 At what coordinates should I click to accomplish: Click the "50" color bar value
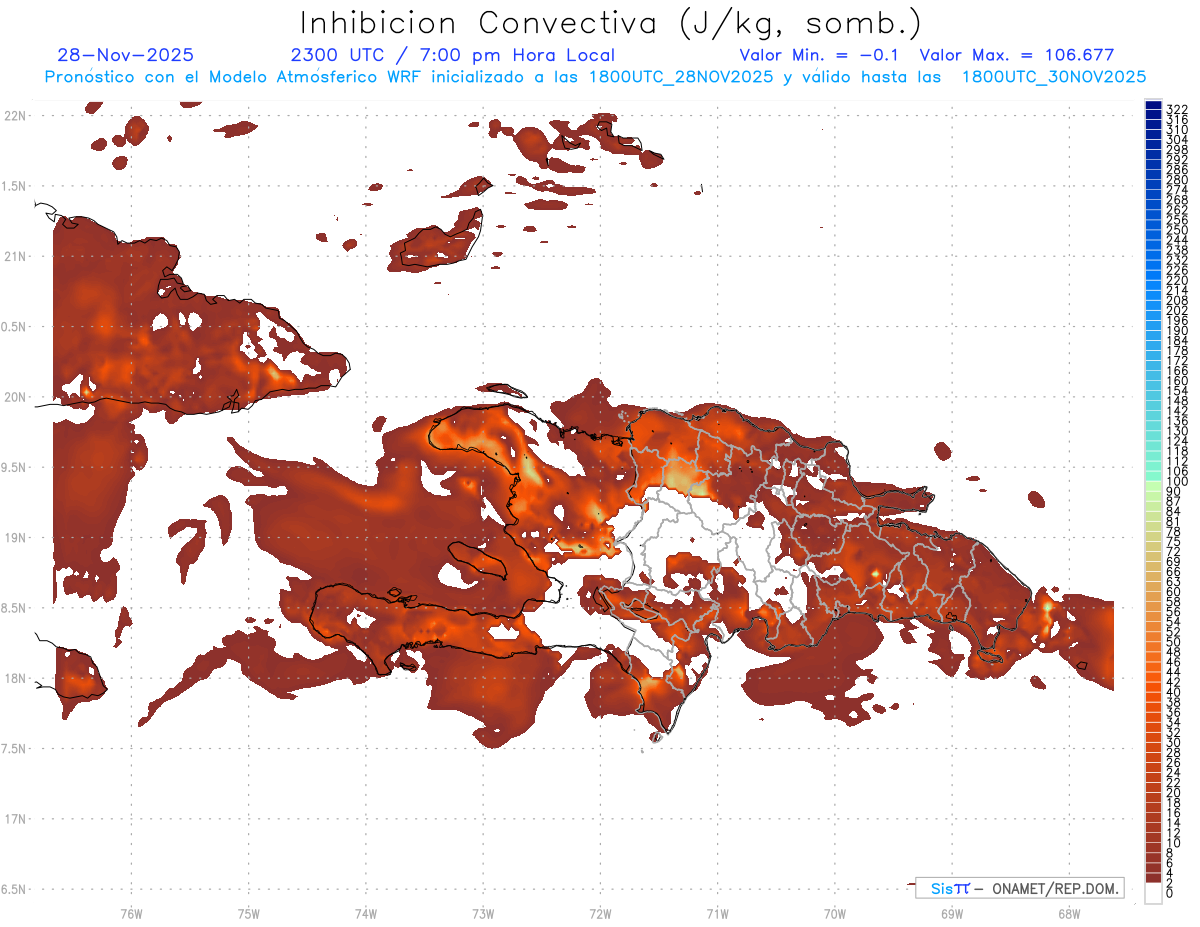tap(1174, 641)
